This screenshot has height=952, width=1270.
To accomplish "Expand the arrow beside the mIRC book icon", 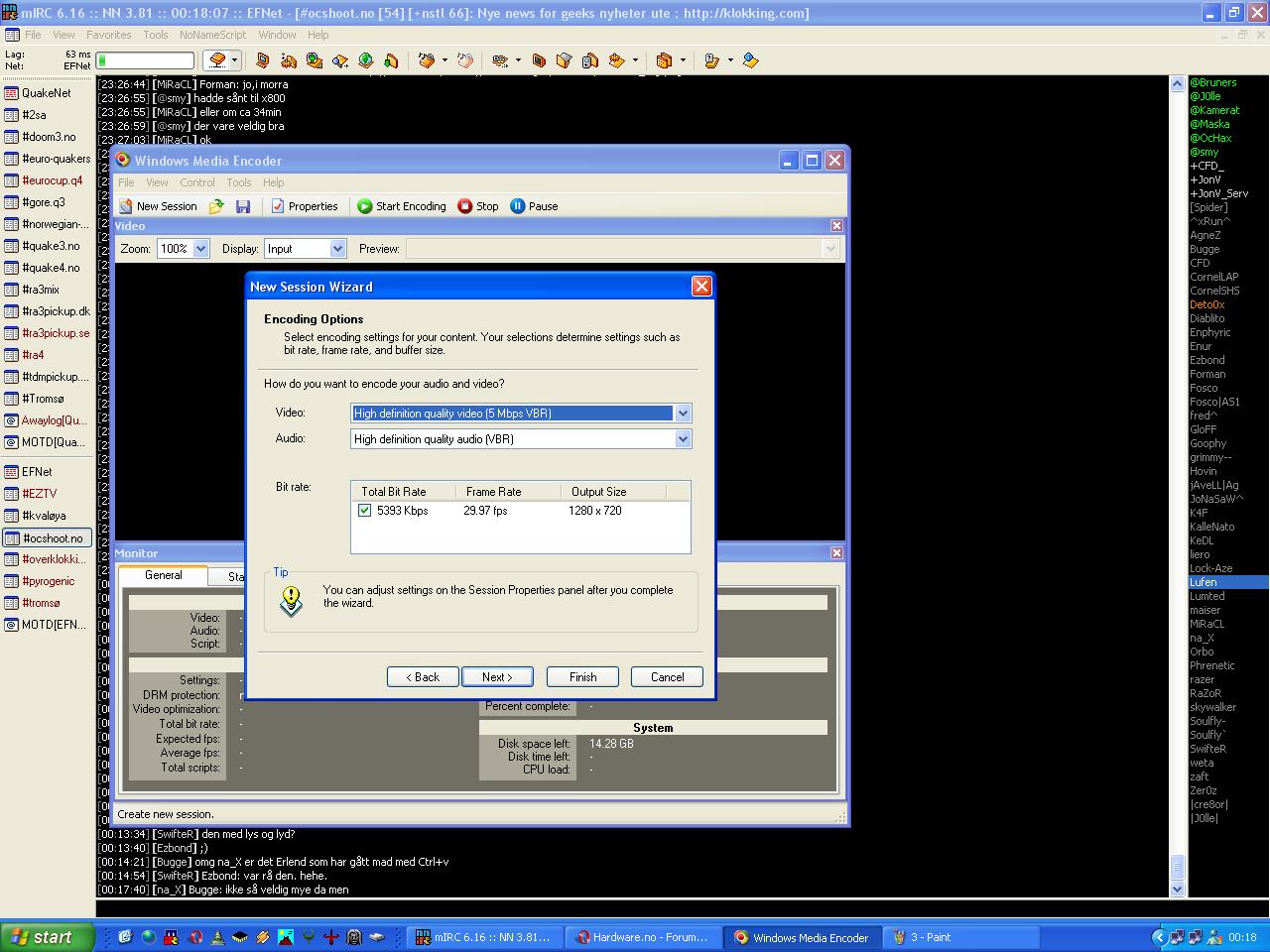I will [235, 60].
